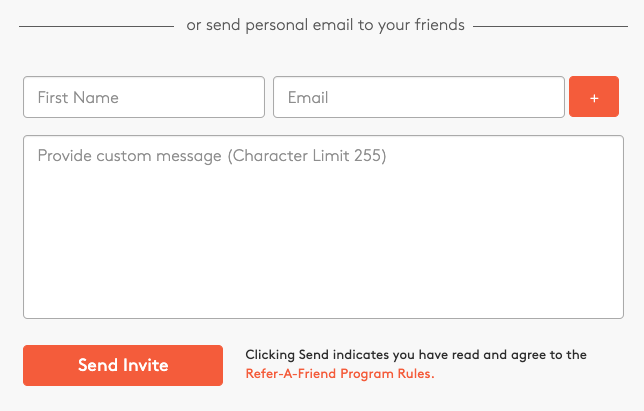The width and height of the screenshot is (644, 411).
Task: Click 'Send Invite' below the message box
Action: pos(123,365)
